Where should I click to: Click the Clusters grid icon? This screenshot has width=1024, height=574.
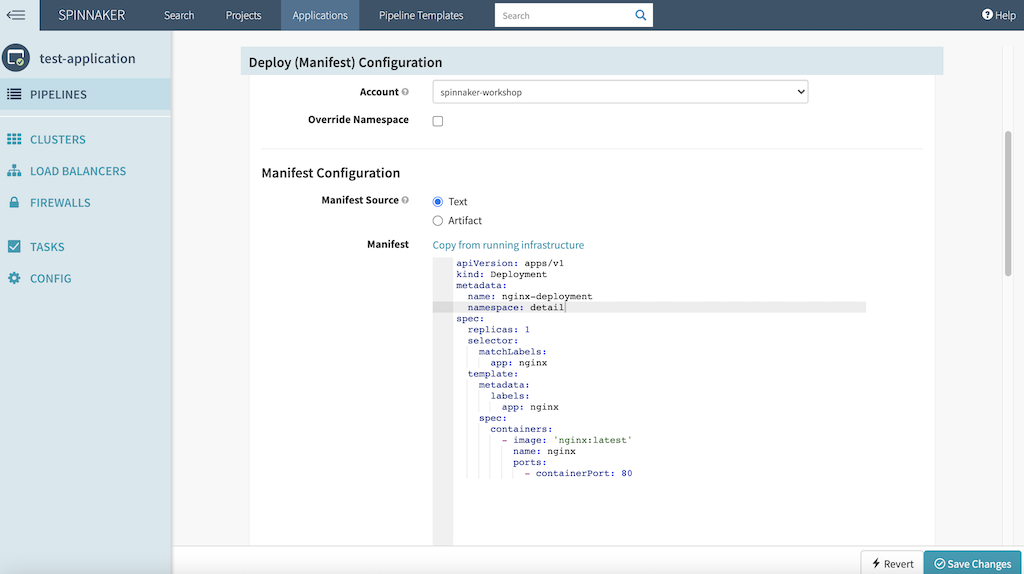(14, 139)
